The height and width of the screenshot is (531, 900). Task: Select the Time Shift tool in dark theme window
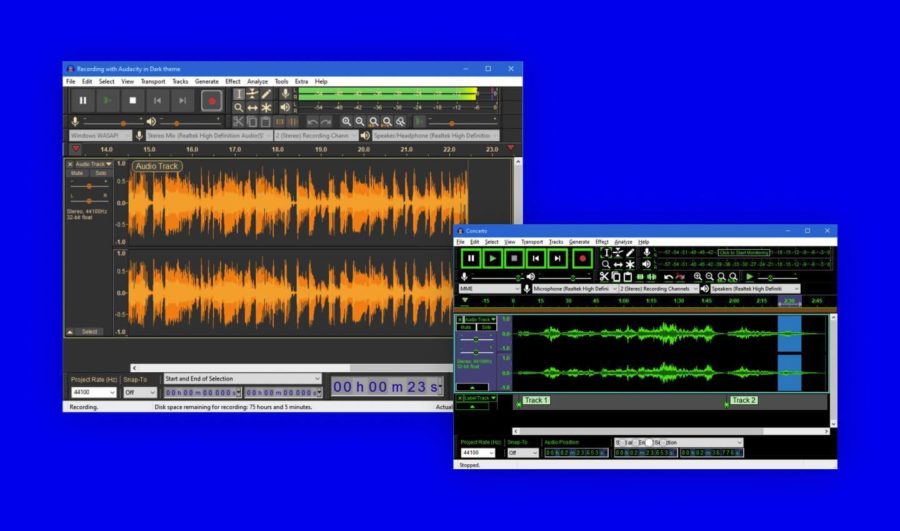coord(253,107)
